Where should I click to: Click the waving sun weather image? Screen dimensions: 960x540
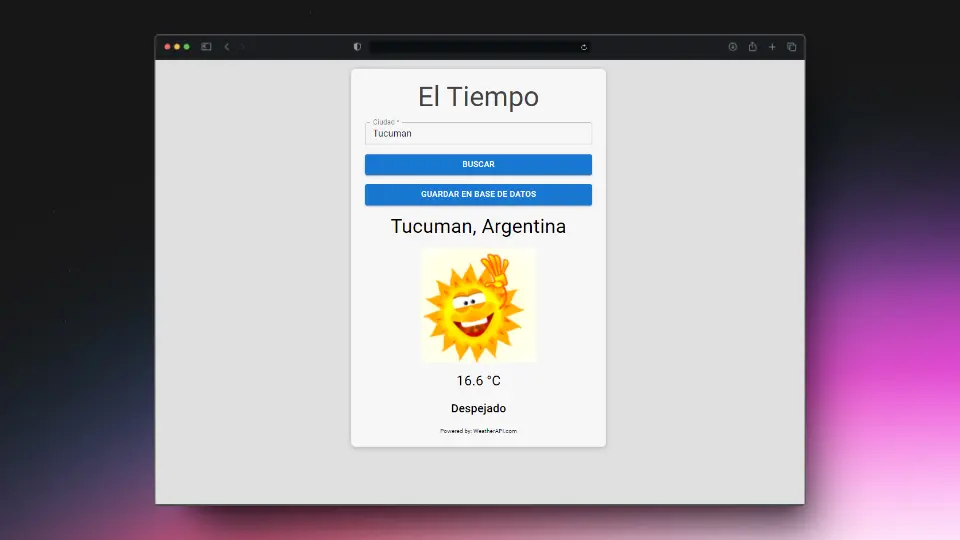click(x=478, y=305)
